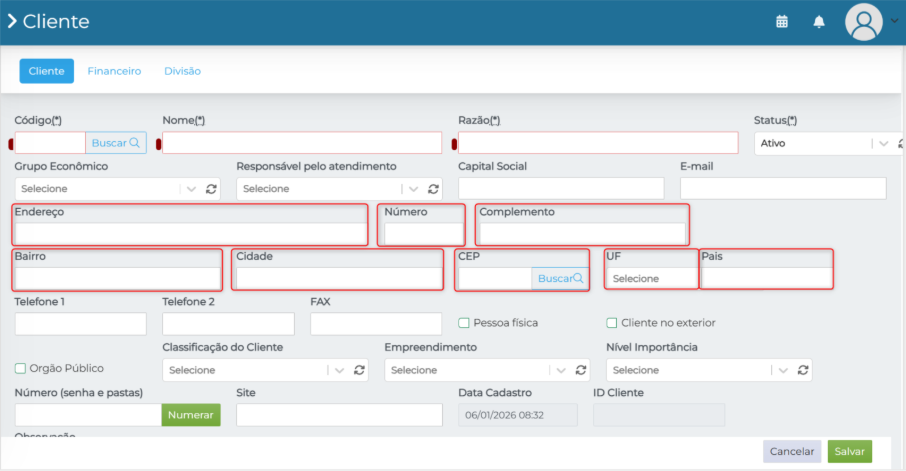This screenshot has height=471, width=906.
Task: Focus the Cidade input field
Action: pos(339,279)
